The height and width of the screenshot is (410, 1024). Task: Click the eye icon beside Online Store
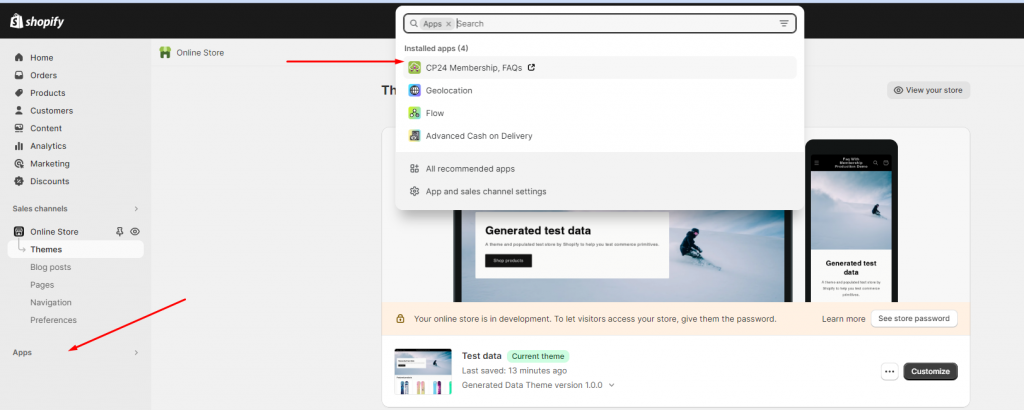pos(135,231)
